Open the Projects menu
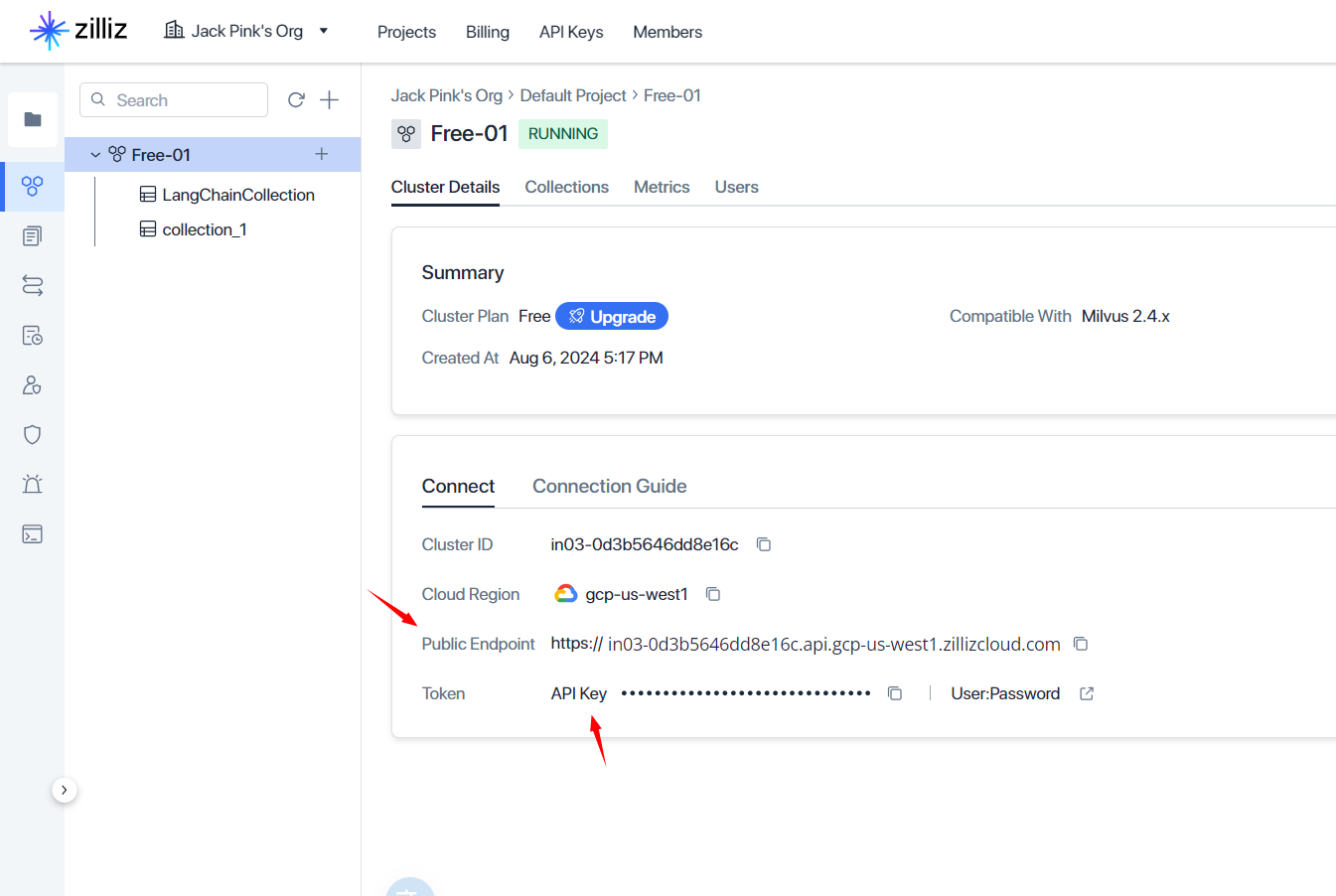The height and width of the screenshot is (896, 1336). point(406,32)
